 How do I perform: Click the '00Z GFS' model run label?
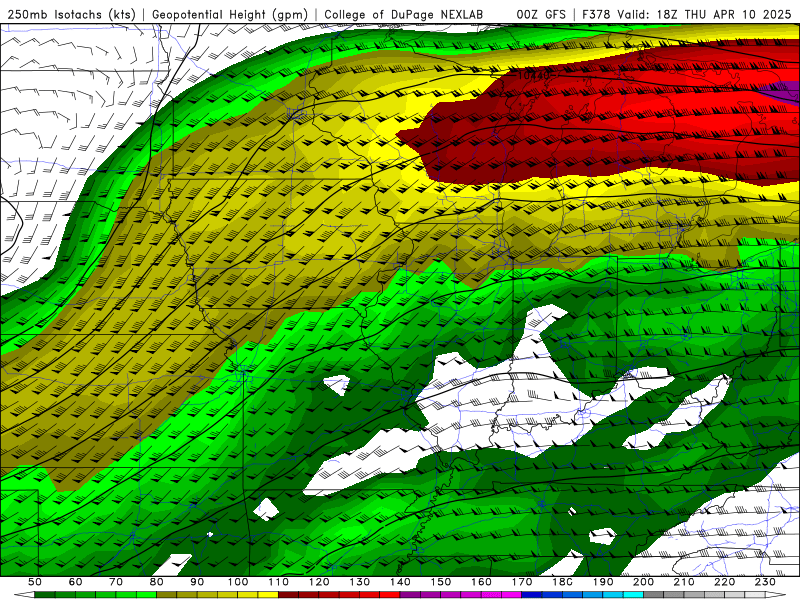pyautogui.click(x=541, y=14)
